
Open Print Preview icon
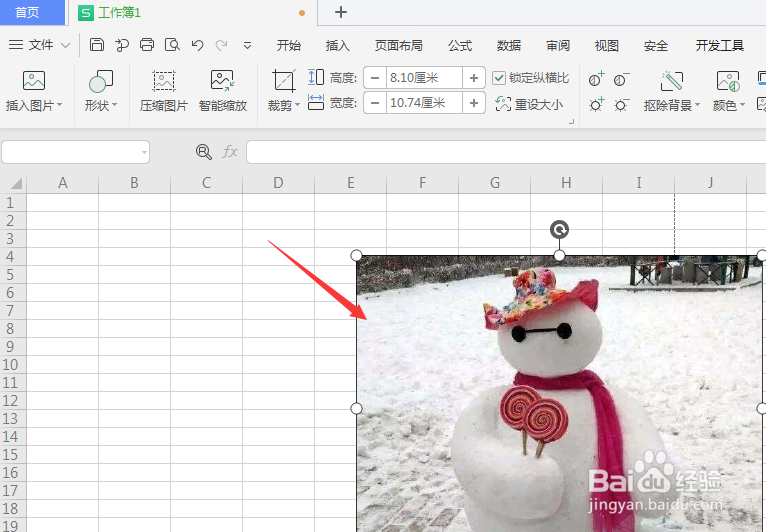(x=172, y=45)
